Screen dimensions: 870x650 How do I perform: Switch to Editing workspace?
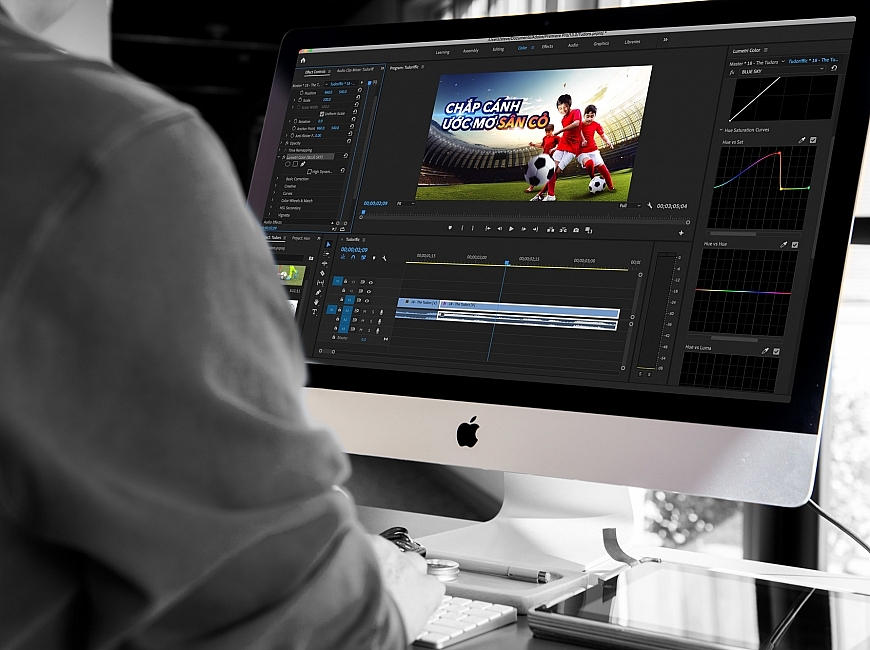(498, 49)
